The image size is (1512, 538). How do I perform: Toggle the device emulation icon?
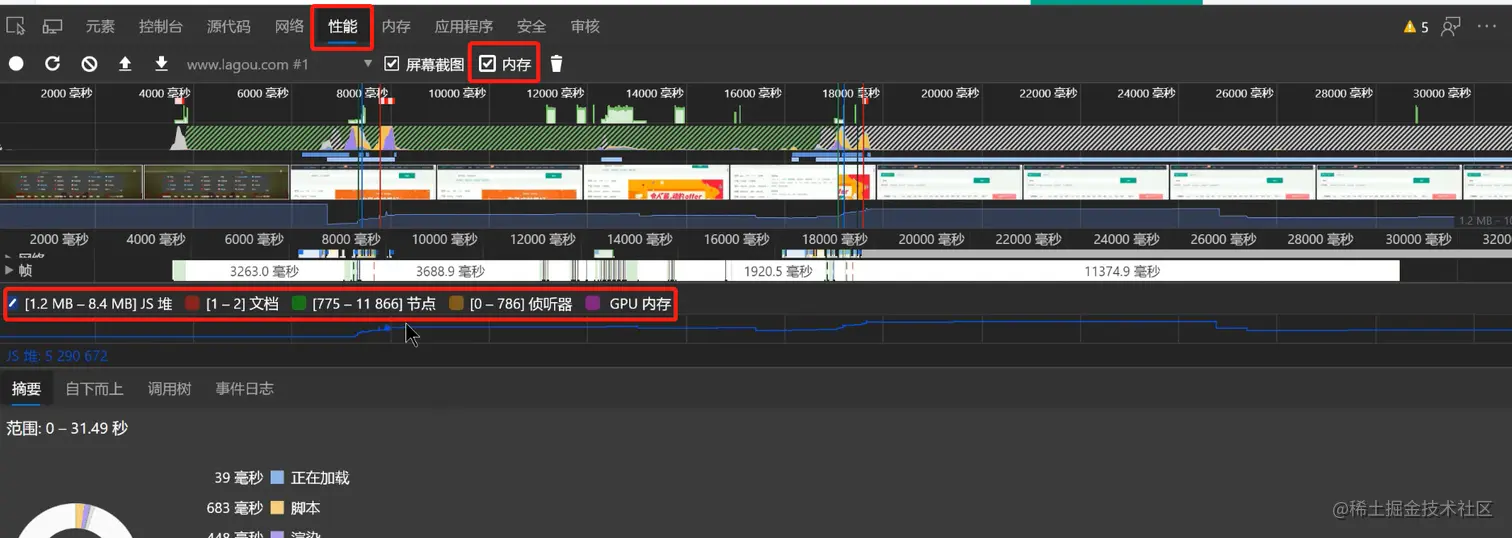coord(52,27)
